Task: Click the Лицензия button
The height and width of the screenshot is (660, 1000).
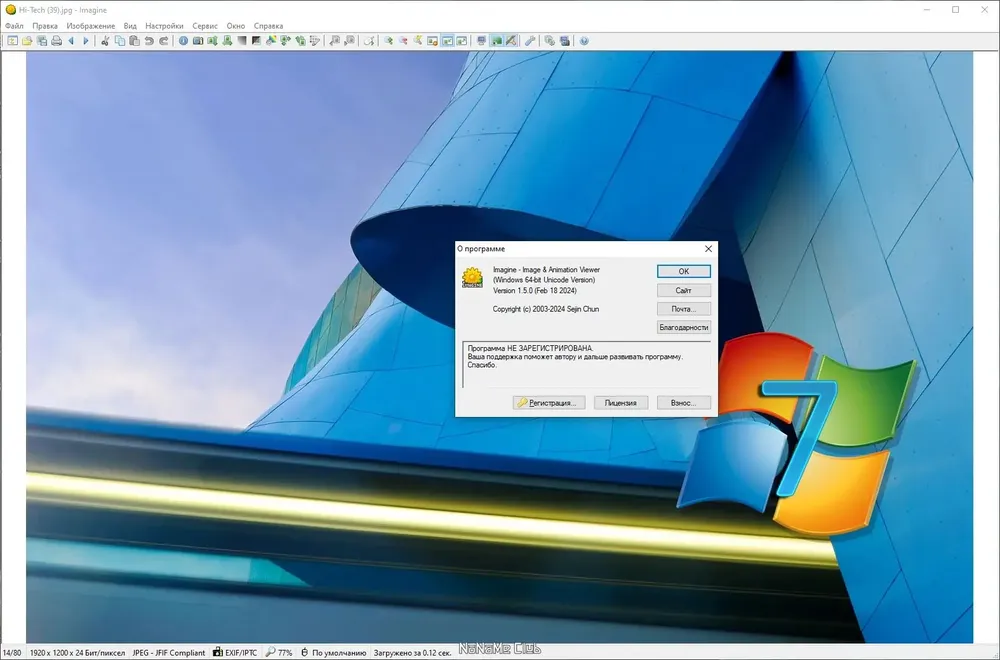Action: [621, 403]
